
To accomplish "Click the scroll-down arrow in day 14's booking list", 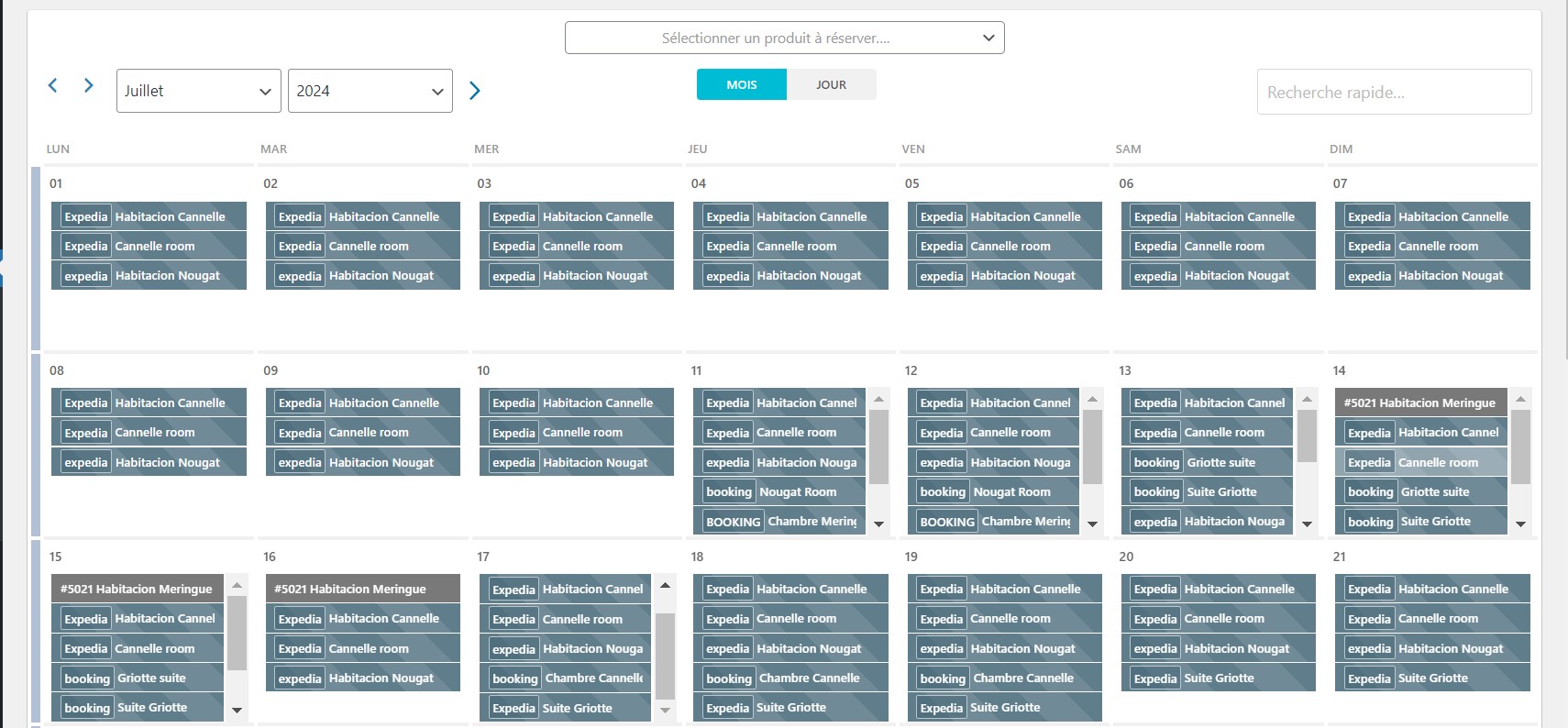I will [x=1520, y=524].
